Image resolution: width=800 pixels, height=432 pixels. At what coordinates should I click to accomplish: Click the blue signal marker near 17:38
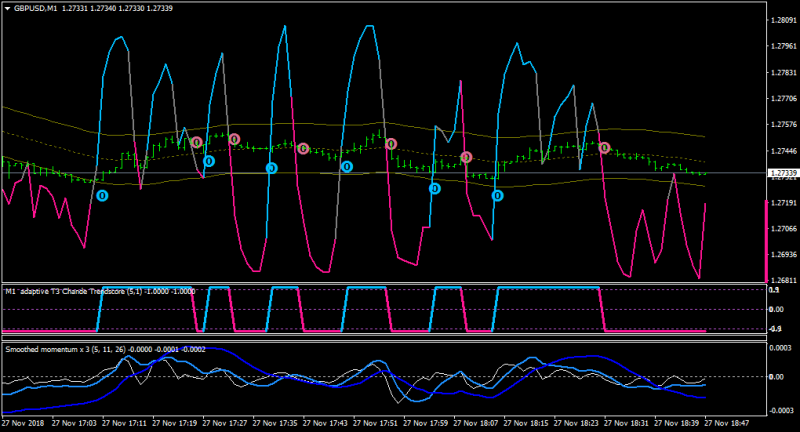271,168
